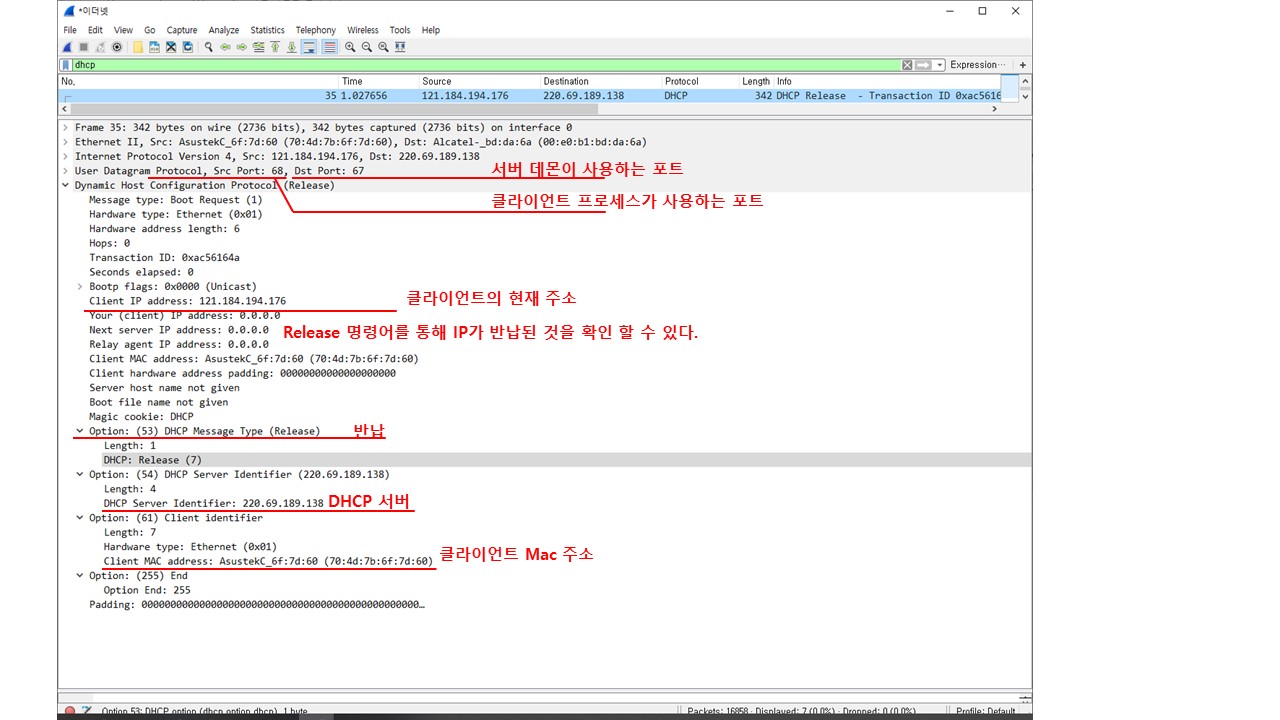Go to next packet arrow
The image size is (1280, 720).
click(x=242, y=47)
